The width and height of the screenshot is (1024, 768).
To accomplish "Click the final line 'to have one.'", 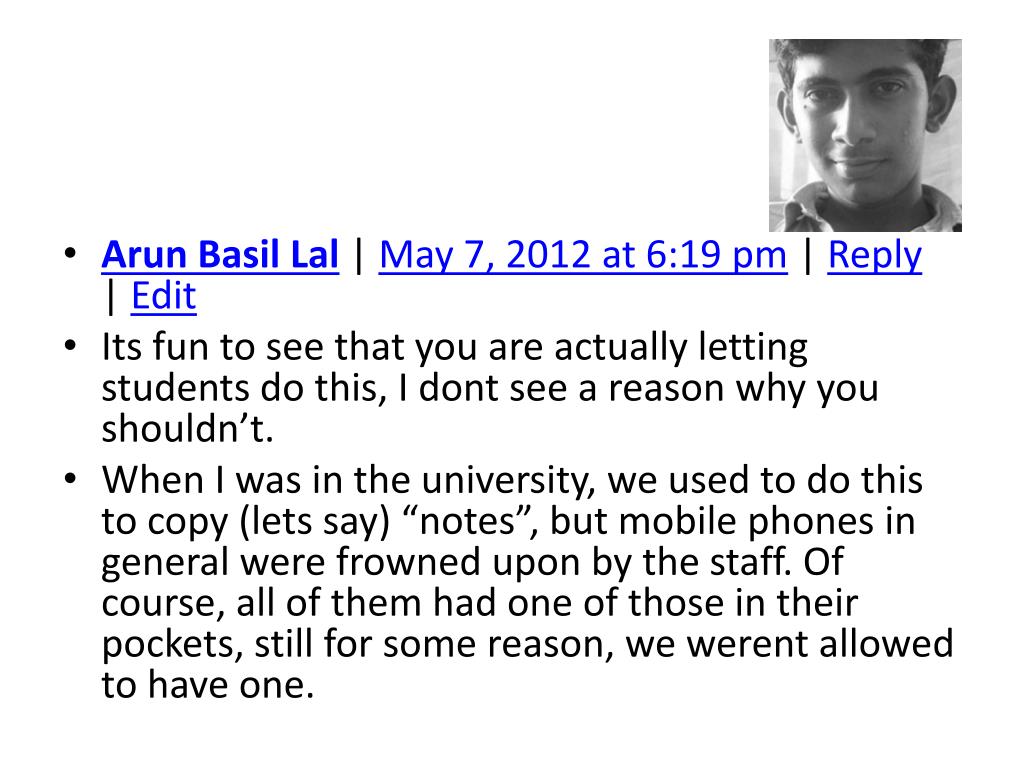I will [x=208, y=685].
